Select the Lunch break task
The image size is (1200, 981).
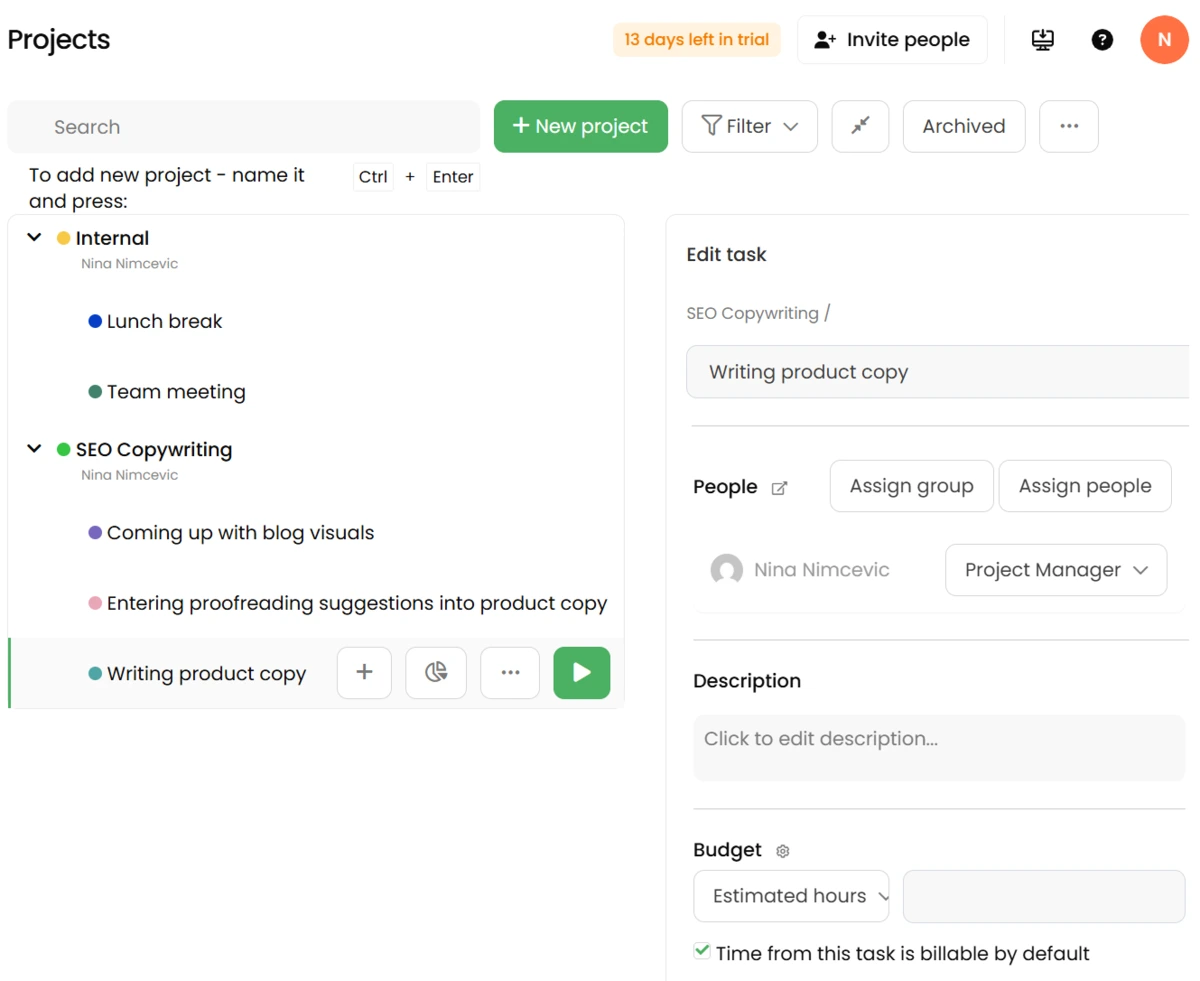coord(165,321)
